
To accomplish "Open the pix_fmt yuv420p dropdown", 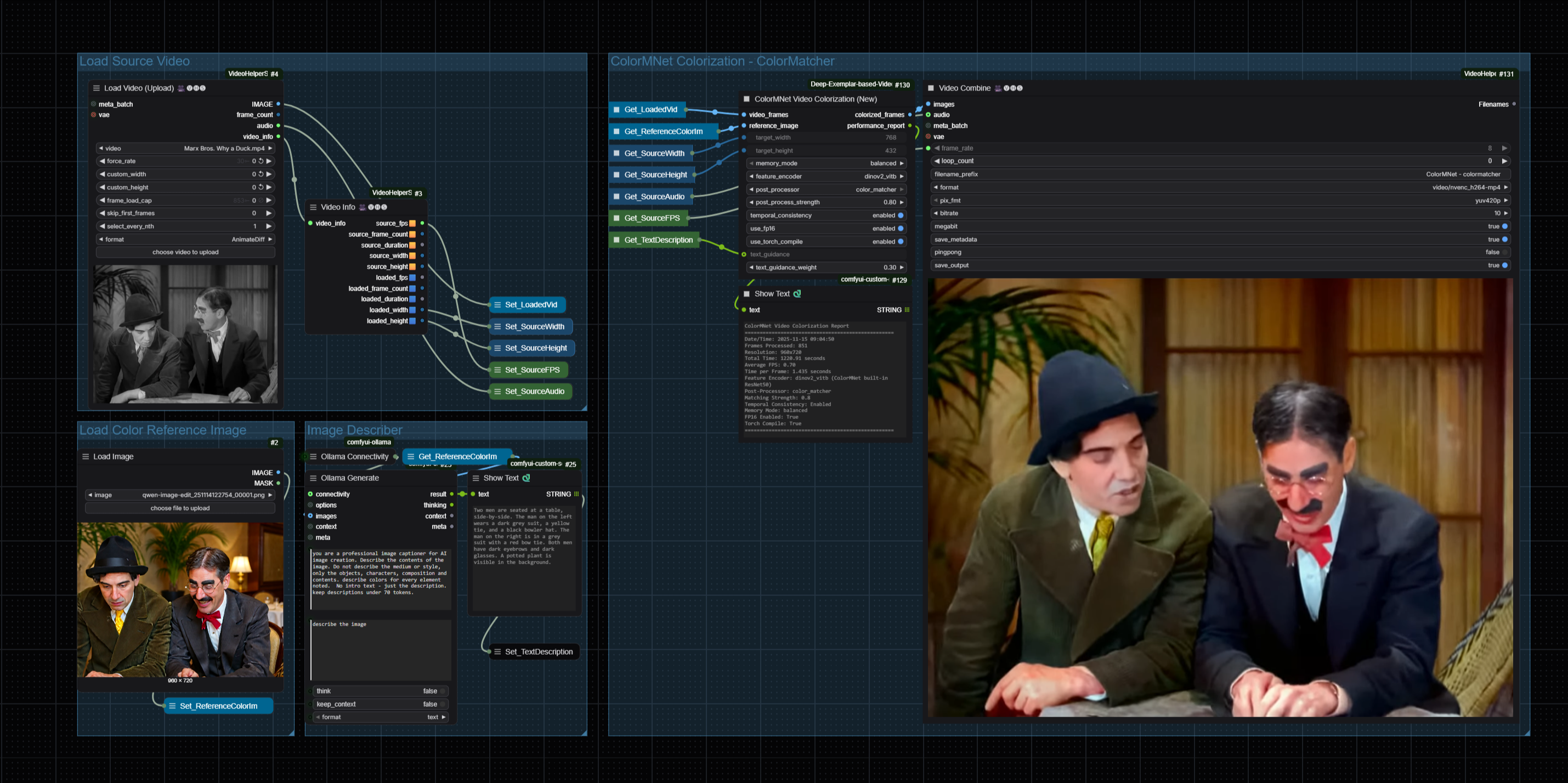I will (1220, 201).
